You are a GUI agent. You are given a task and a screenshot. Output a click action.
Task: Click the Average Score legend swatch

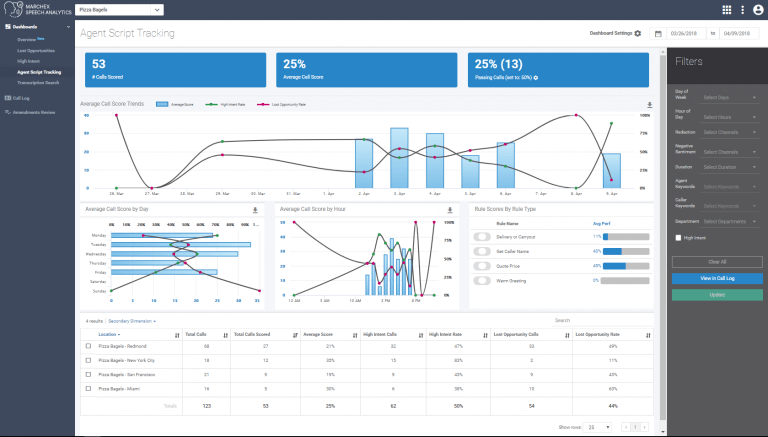(162, 104)
